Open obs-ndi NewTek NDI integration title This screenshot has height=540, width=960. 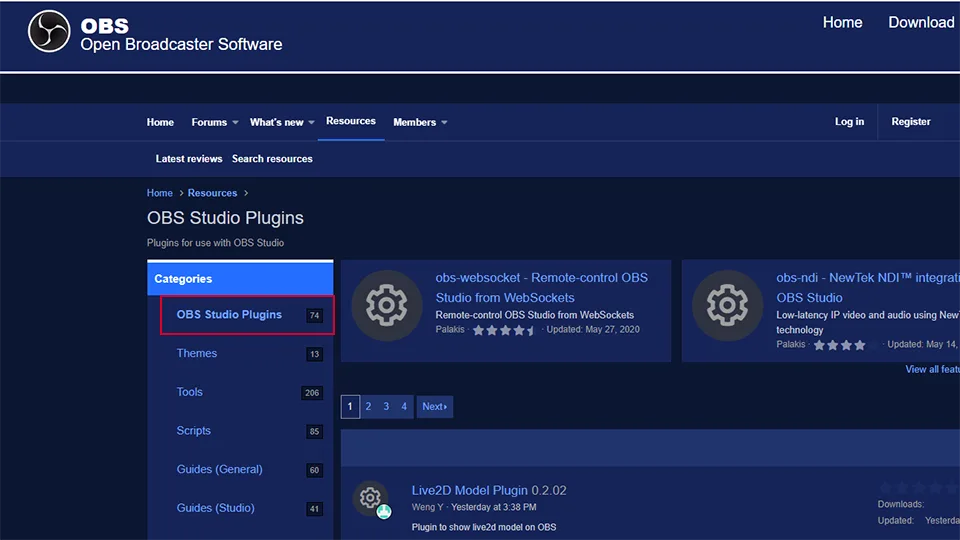click(868, 288)
